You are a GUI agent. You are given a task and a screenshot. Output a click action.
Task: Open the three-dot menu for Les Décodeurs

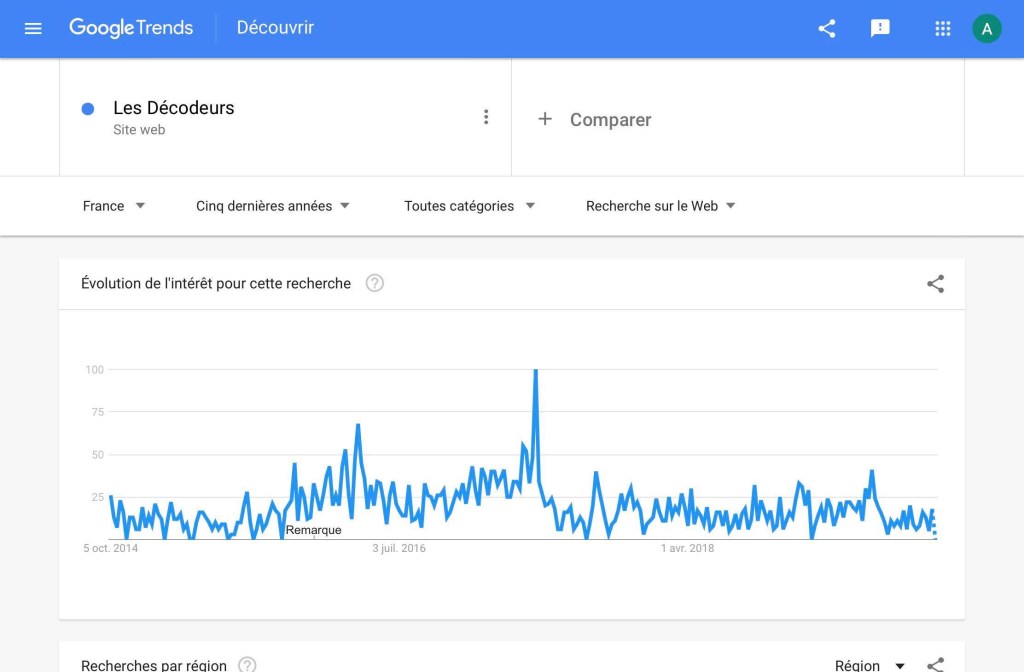point(486,117)
